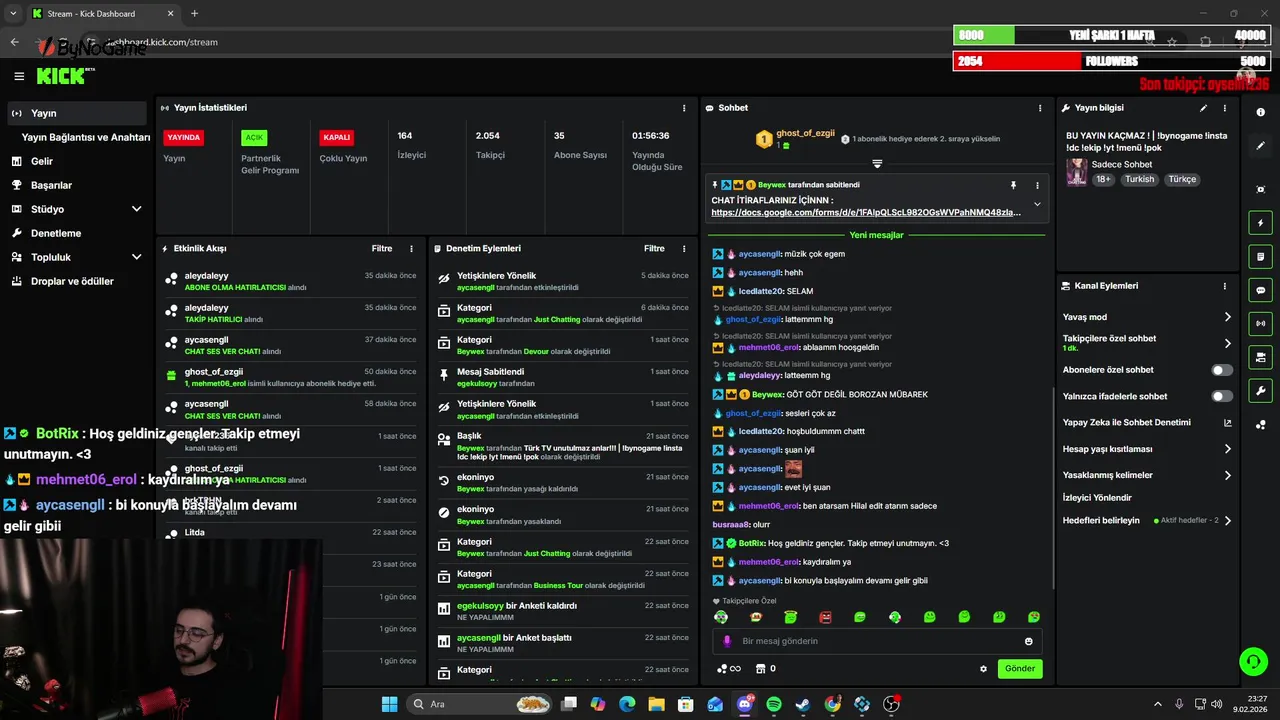Open Windows Start menu
Image resolution: width=1280 pixels, height=720 pixels.
[x=389, y=704]
